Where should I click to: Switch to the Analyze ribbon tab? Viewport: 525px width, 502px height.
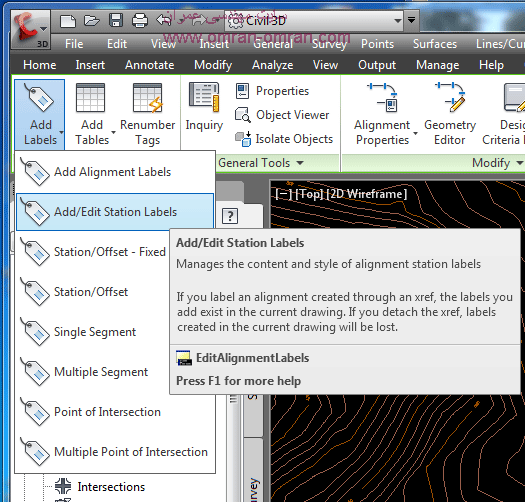[x=273, y=65]
